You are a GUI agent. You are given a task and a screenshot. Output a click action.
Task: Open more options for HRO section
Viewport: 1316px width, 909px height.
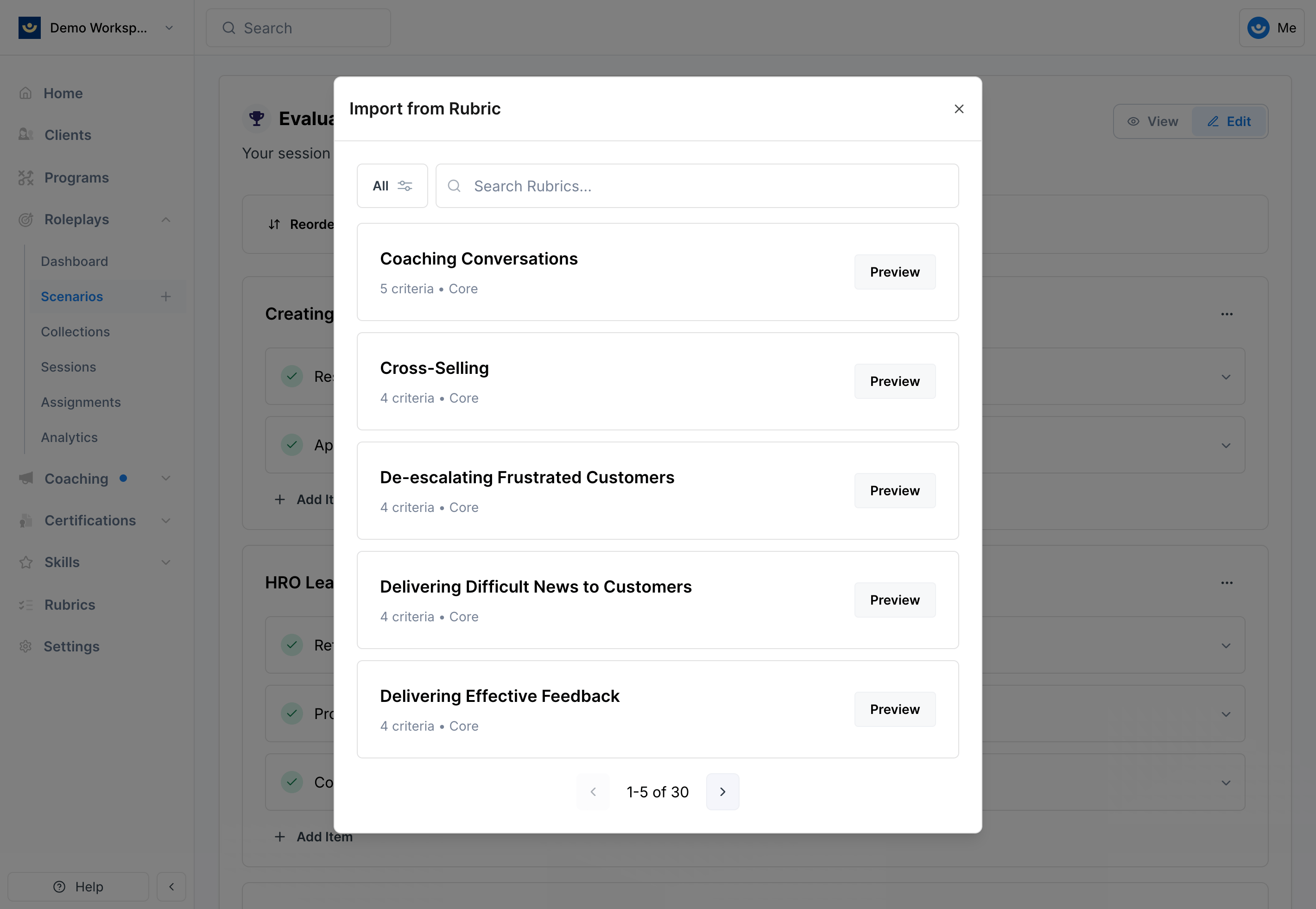tap(1227, 583)
